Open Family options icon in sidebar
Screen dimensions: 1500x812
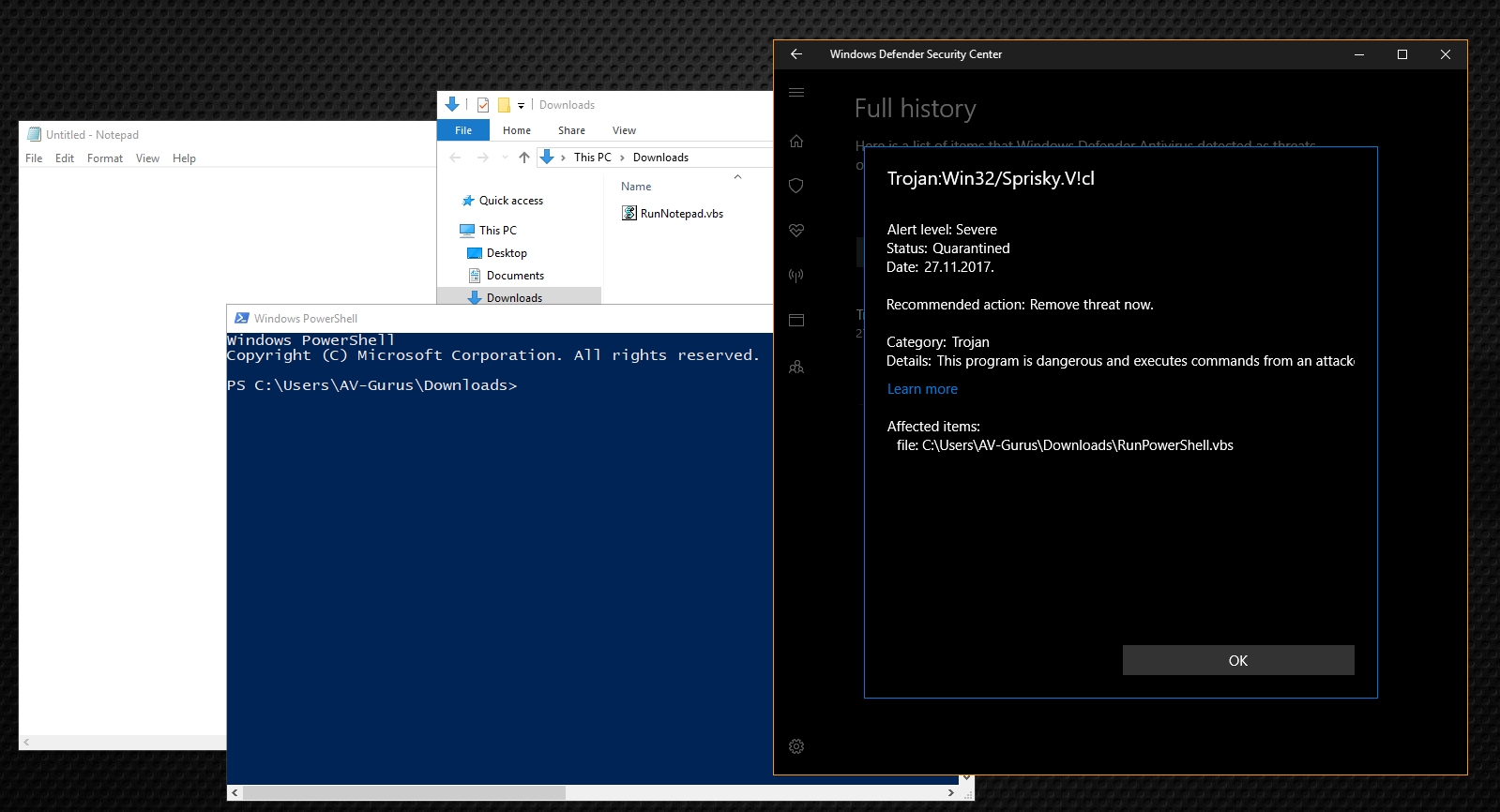pyautogui.click(x=796, y=367)
